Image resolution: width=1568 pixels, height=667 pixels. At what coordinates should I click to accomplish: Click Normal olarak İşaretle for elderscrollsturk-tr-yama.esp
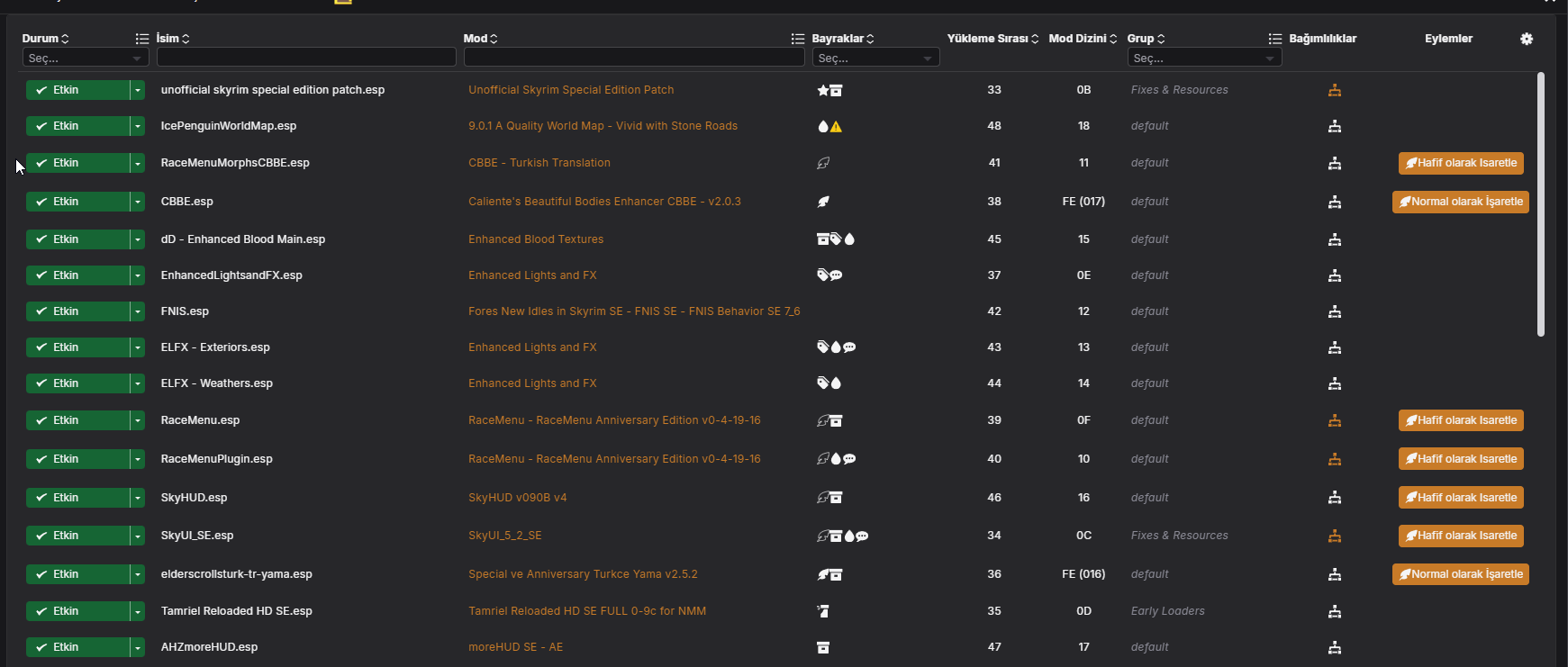coord(1461,574)
